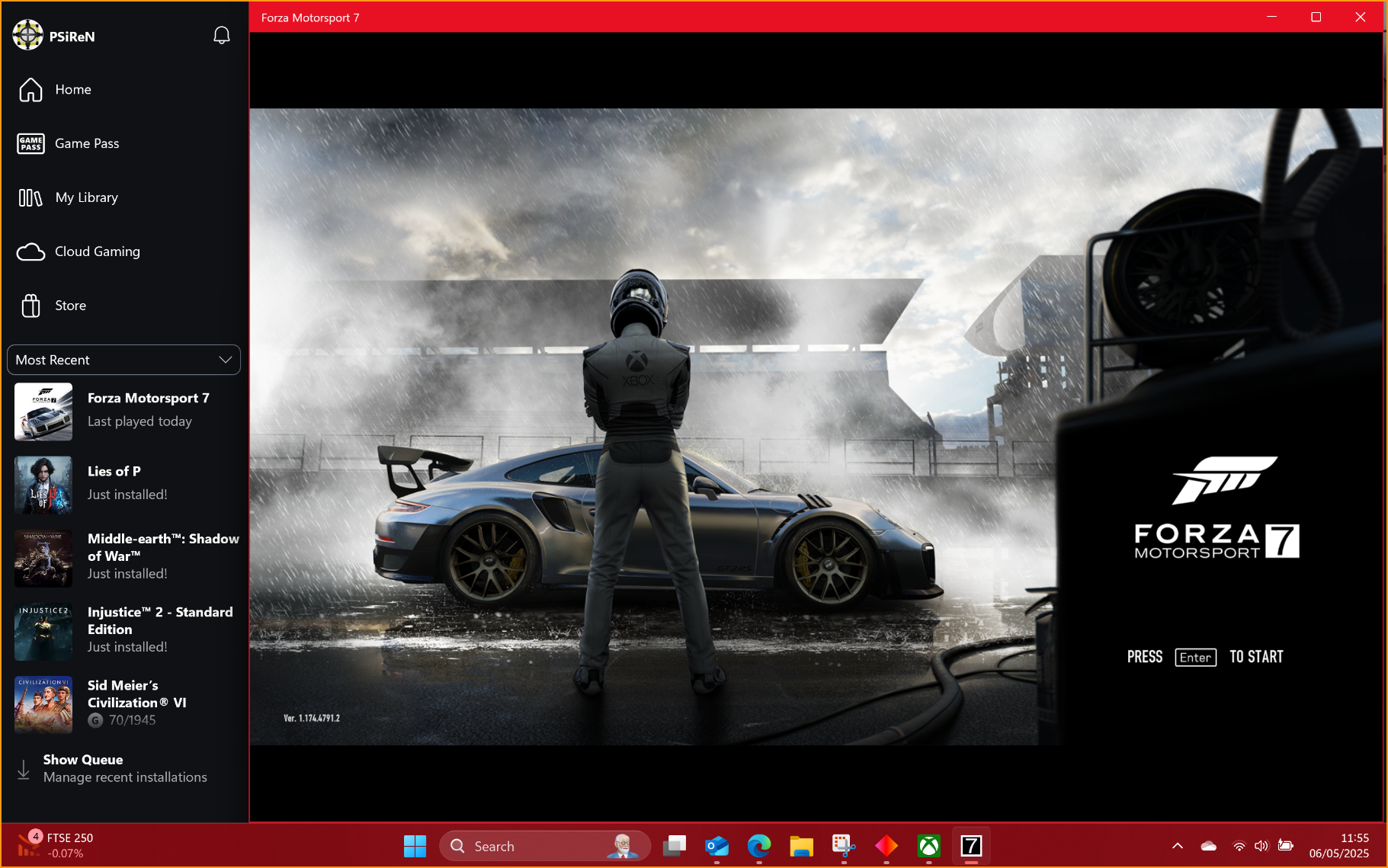
Task: Click the Store shopping bag icon
Action: point(30,306)
